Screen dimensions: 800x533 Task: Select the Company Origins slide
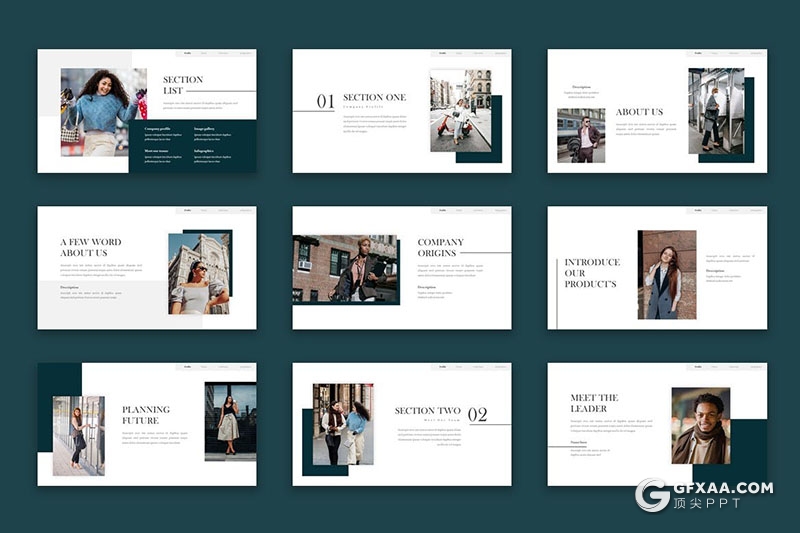[401, 268]
